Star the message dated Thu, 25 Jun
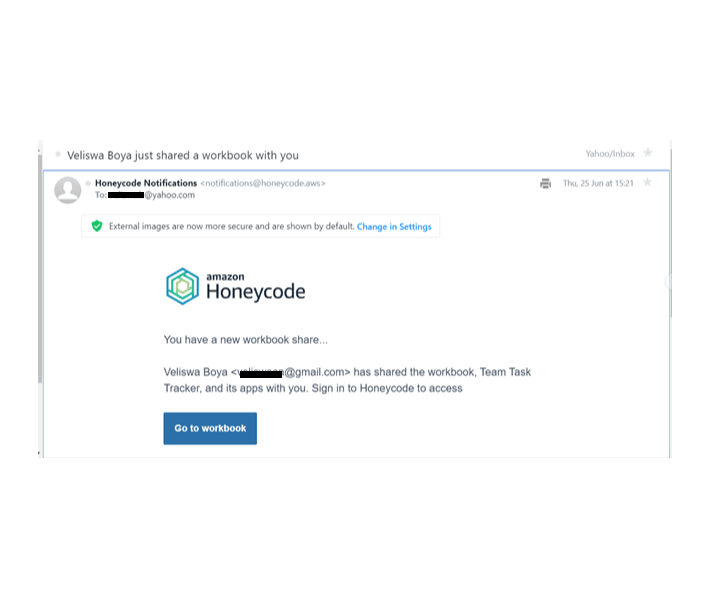Screen dimensions: 710x599 [x=648, y=182]
